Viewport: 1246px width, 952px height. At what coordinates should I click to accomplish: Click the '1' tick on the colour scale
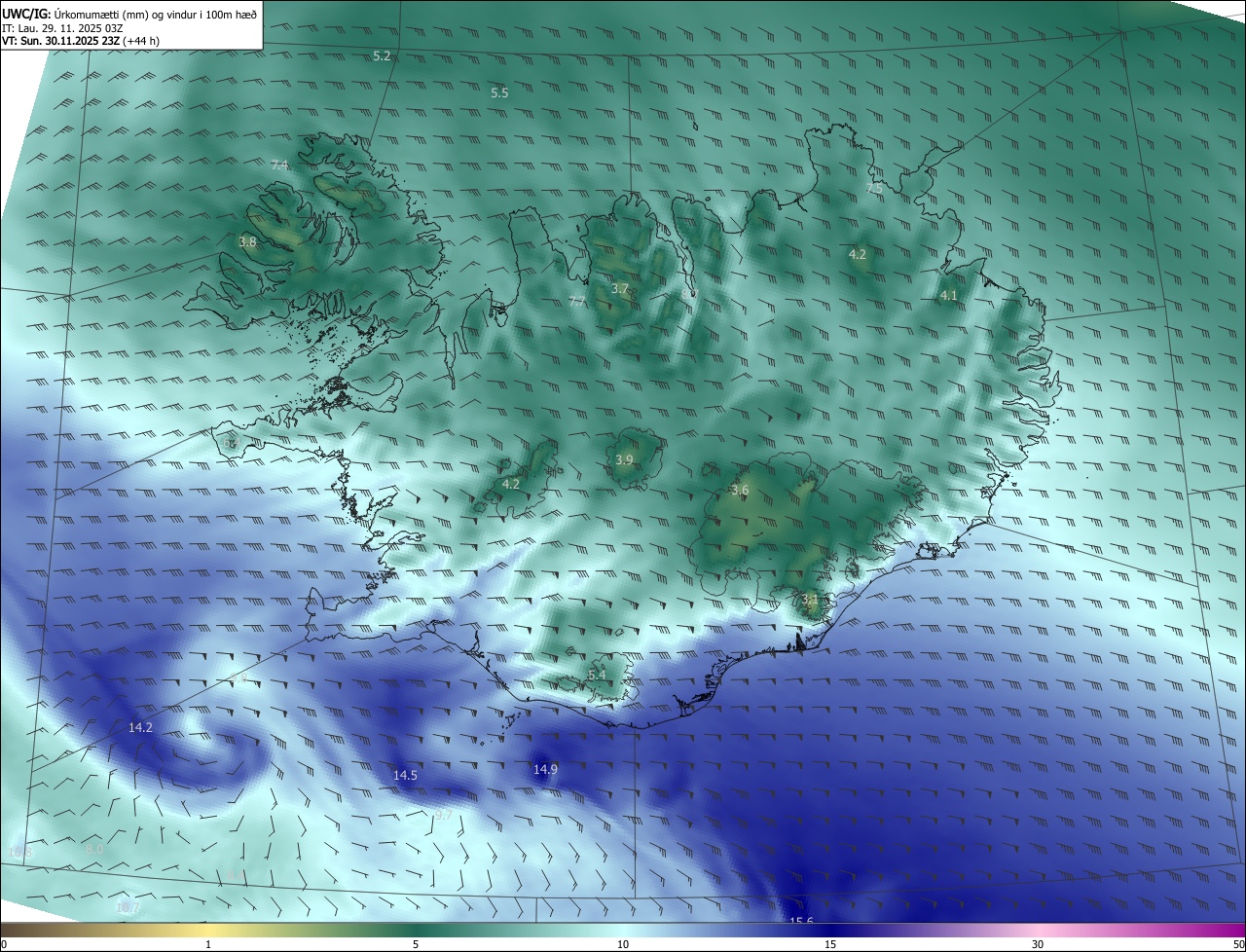click(208, 944)
